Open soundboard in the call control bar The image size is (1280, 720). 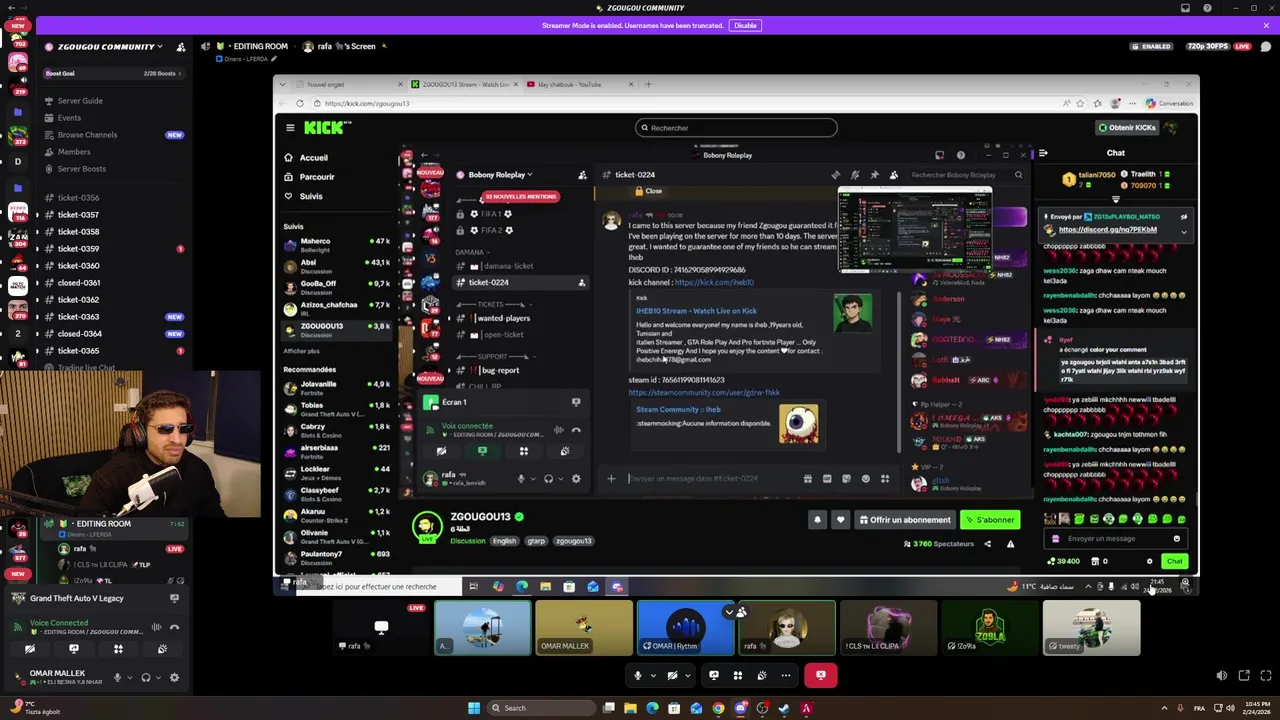click(x=762, y=675)
